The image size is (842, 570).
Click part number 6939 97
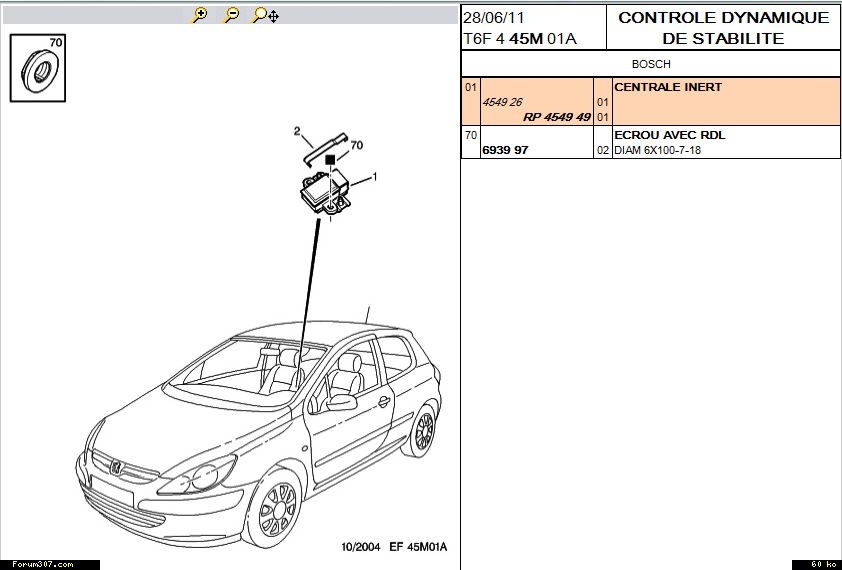point(505,150)
